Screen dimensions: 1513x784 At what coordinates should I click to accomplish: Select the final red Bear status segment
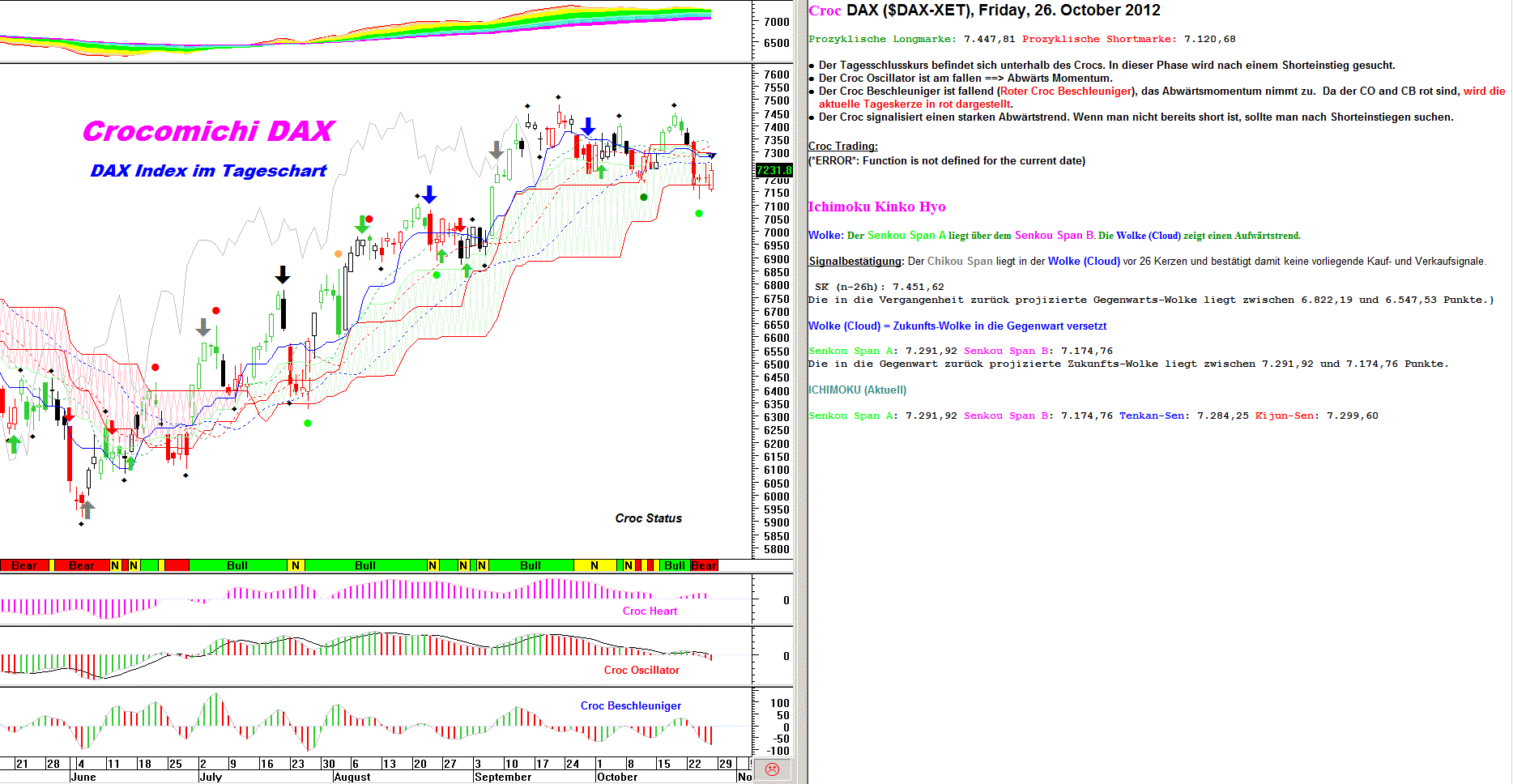point(703,565)
